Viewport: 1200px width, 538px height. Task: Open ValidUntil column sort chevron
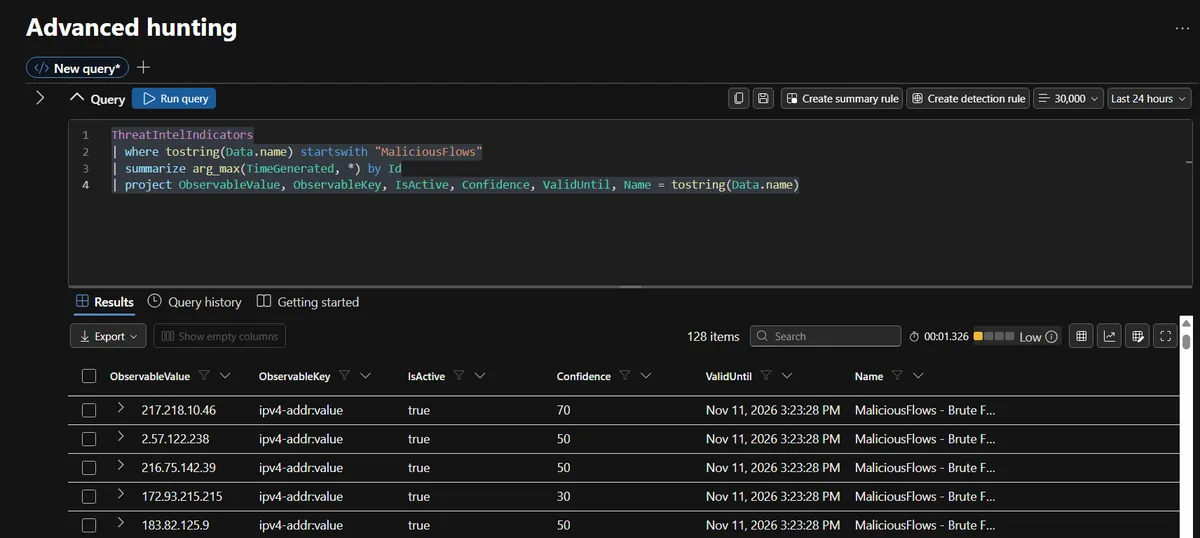tap(787, 376)
